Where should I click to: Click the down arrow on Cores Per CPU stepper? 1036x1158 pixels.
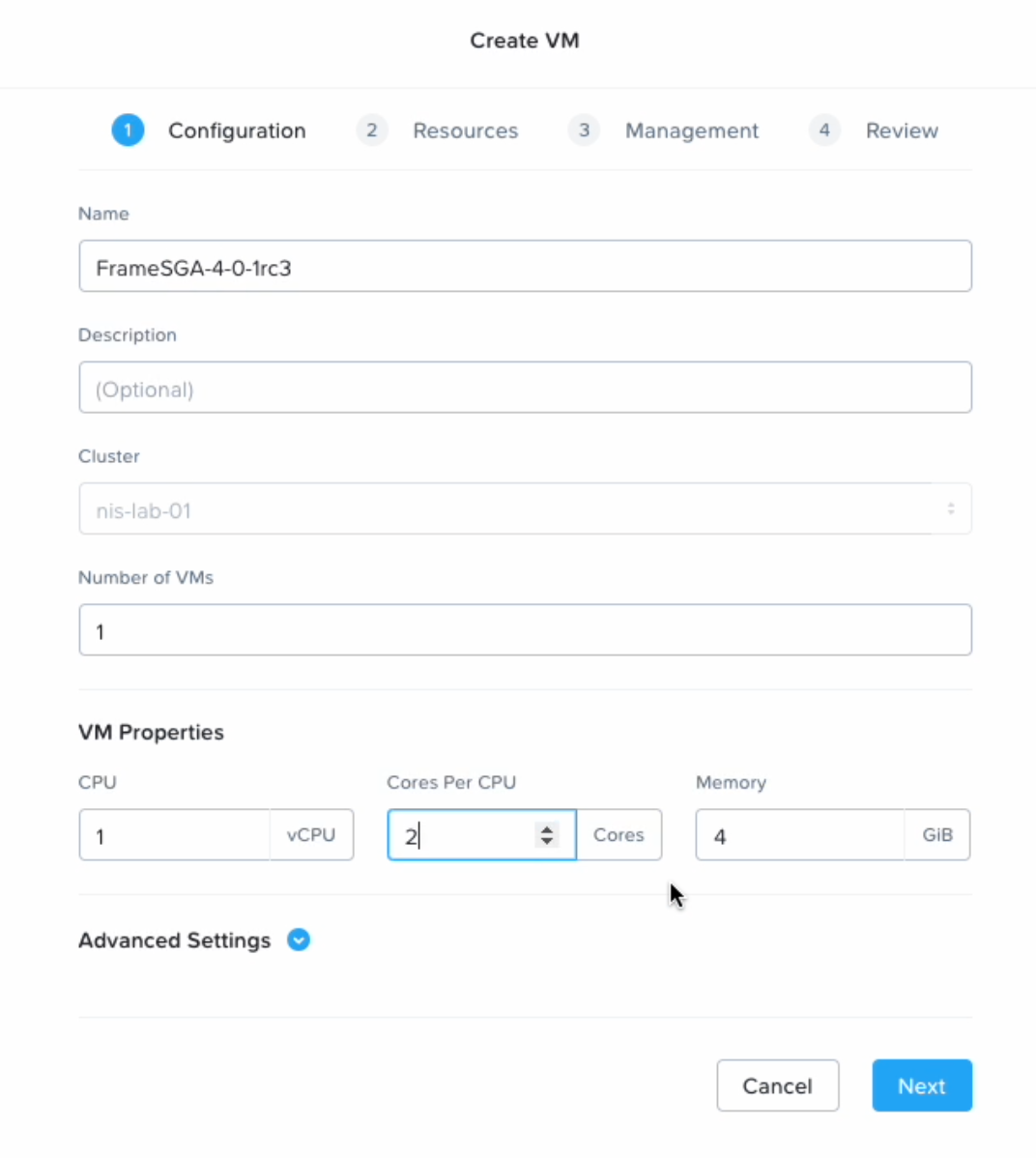click(x=547, y=842)
